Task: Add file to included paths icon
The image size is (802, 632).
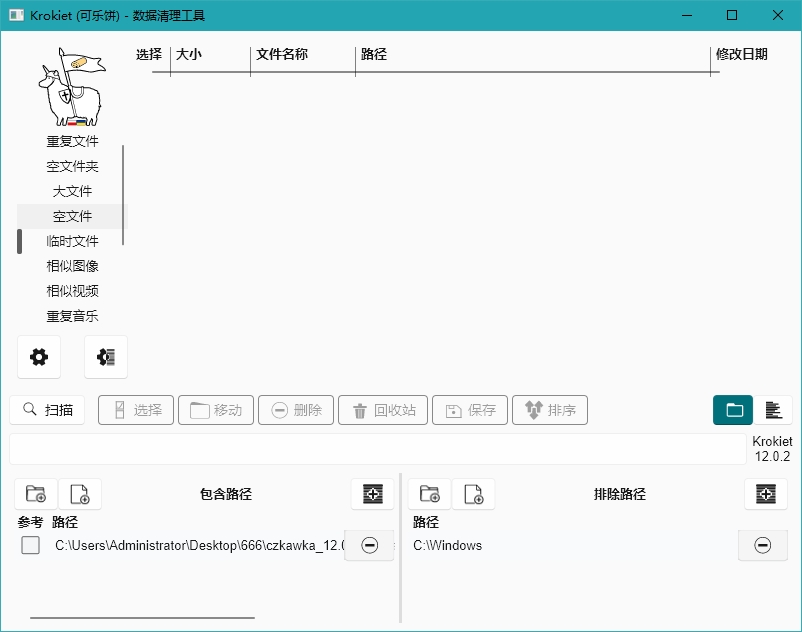Action: [x=80, y=494]
